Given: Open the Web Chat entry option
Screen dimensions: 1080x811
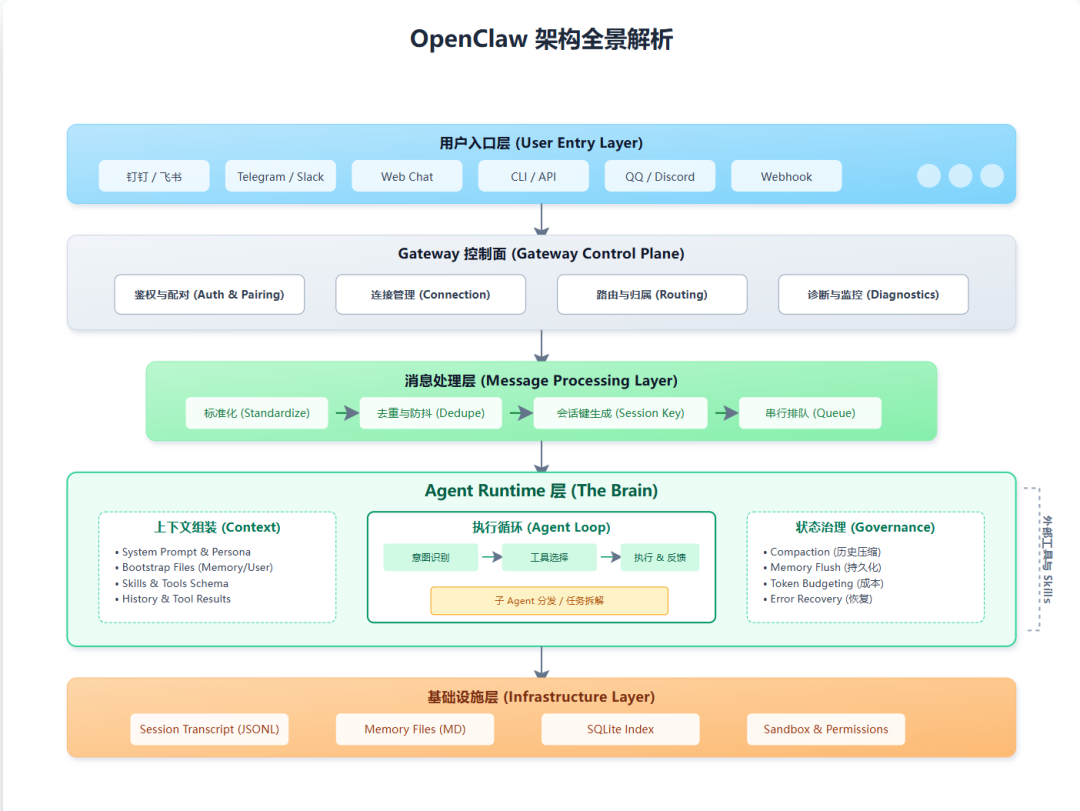Looking at the screenshot, I should tap(406, 176).
